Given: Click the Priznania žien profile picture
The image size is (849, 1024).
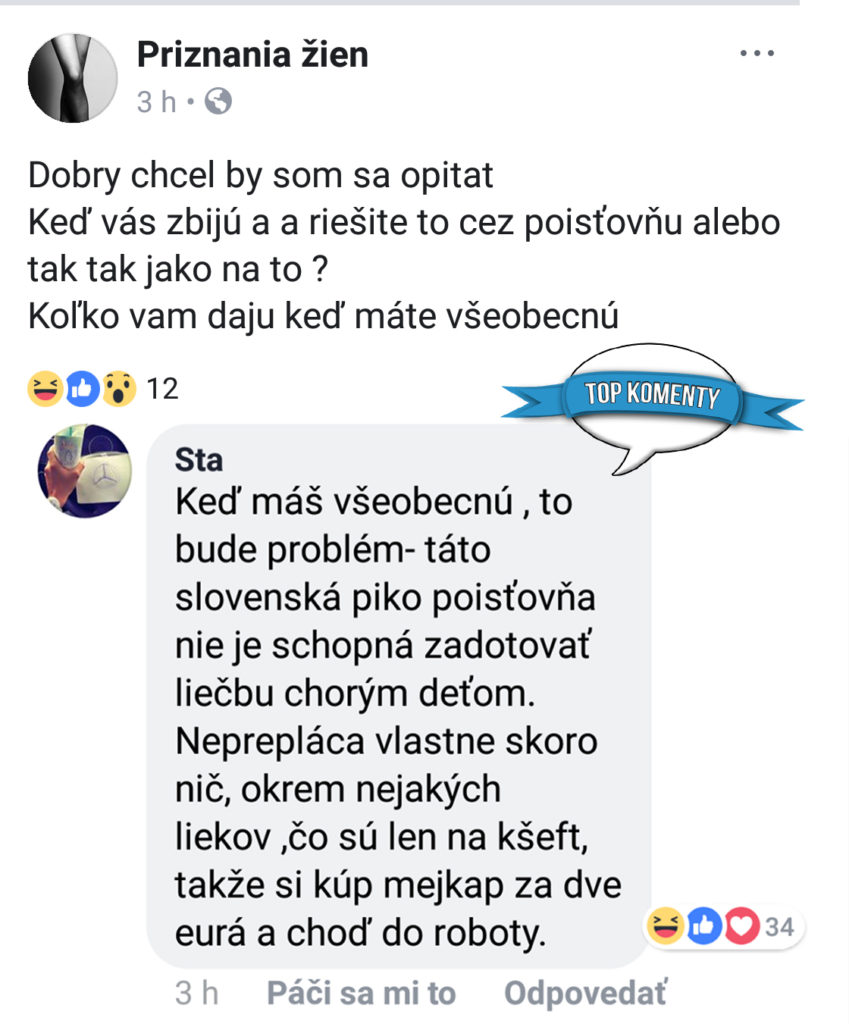Looking at the screenshot, I should pos(72,78).
